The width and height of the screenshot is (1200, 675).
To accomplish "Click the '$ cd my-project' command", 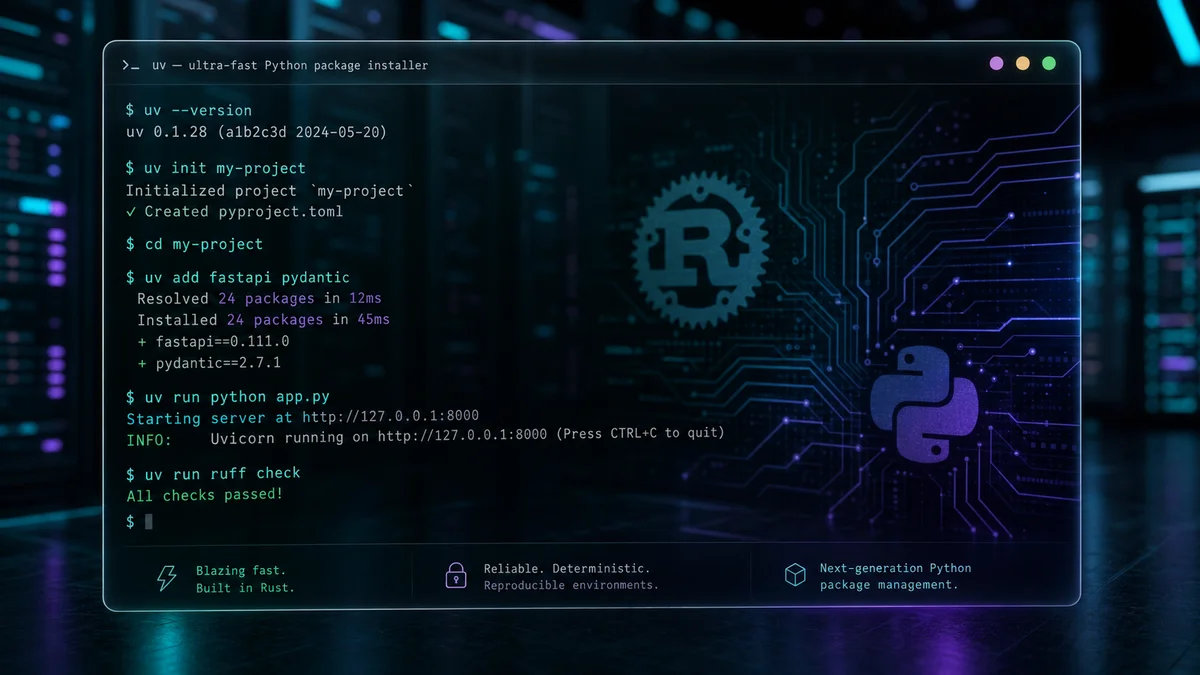I will (194, 244).
